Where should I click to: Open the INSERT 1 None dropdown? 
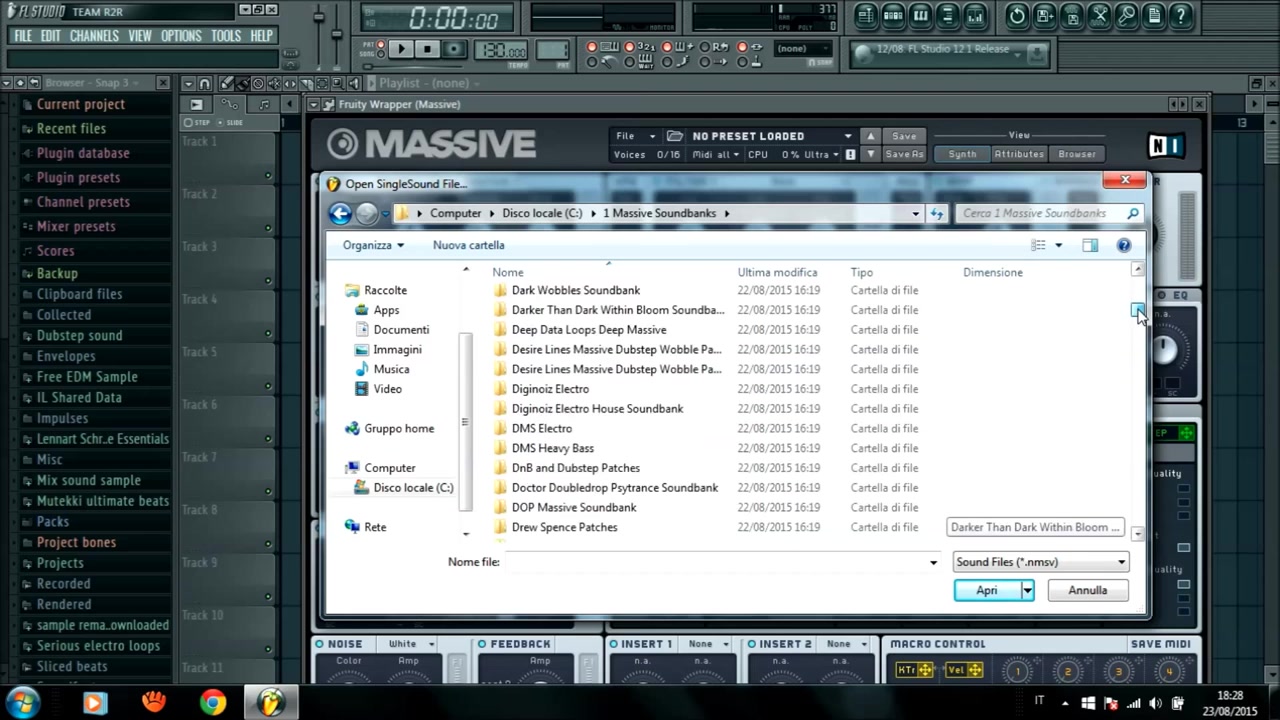tap(707, 644)
